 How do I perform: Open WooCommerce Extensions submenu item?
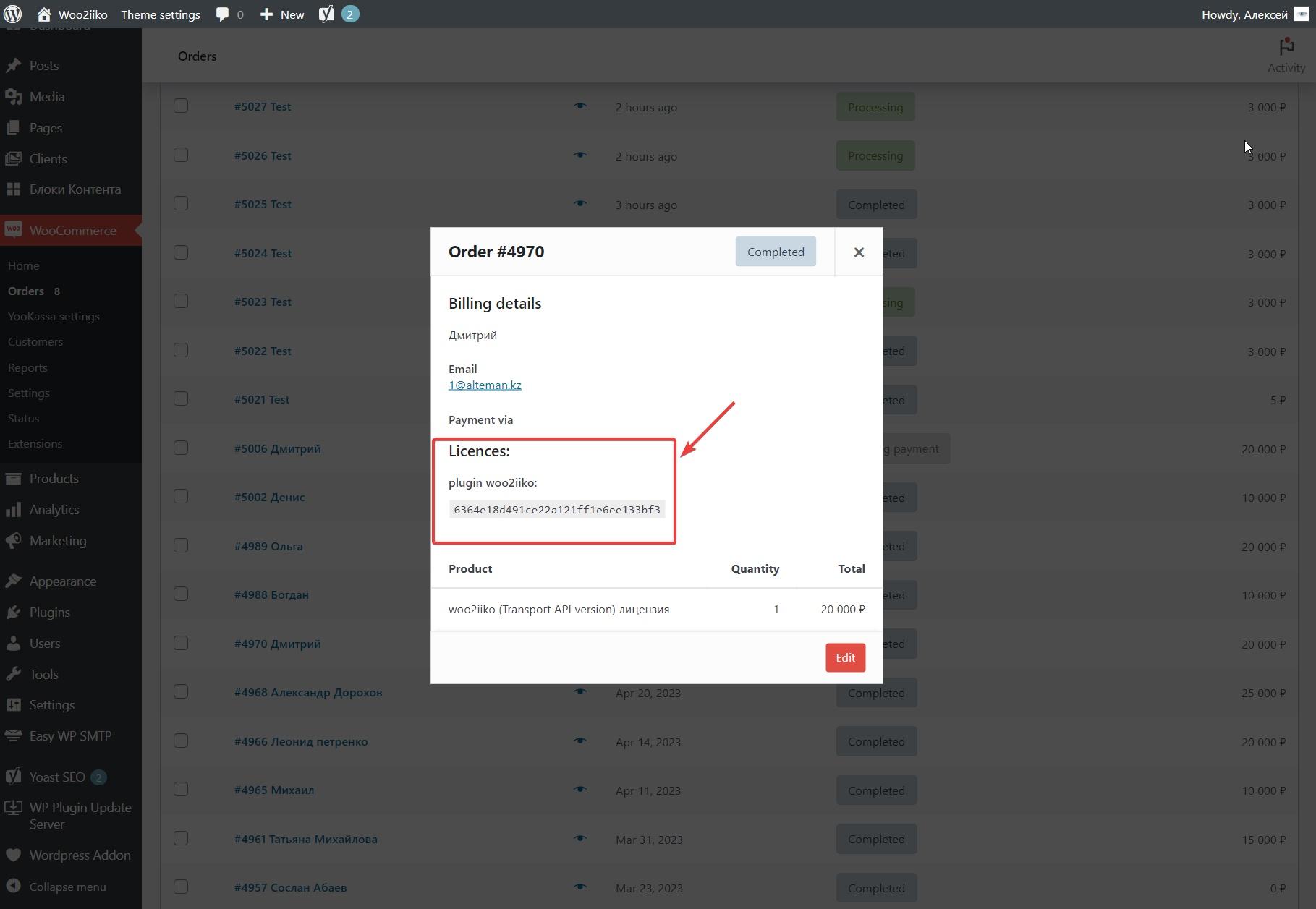[35, 443]
